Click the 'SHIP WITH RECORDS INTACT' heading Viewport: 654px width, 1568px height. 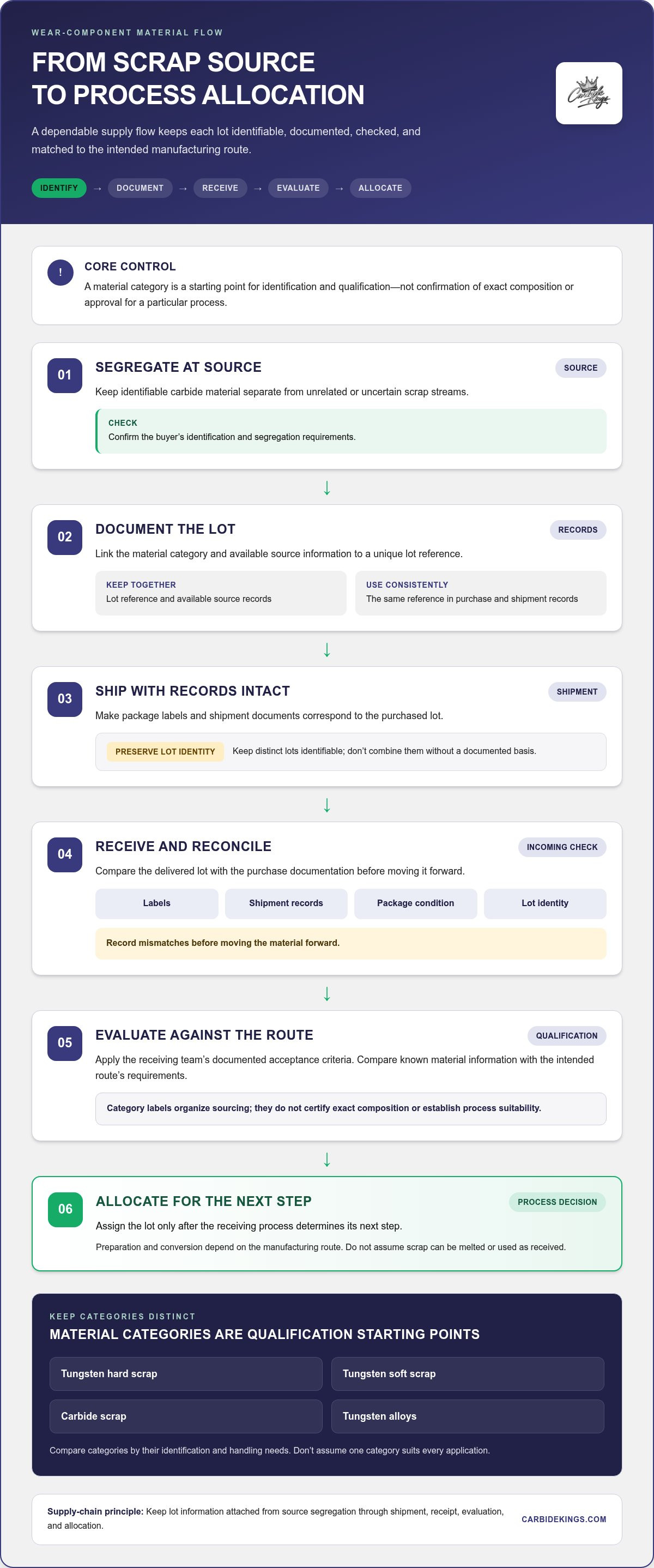pyautogui.click(x=192, y=691)
